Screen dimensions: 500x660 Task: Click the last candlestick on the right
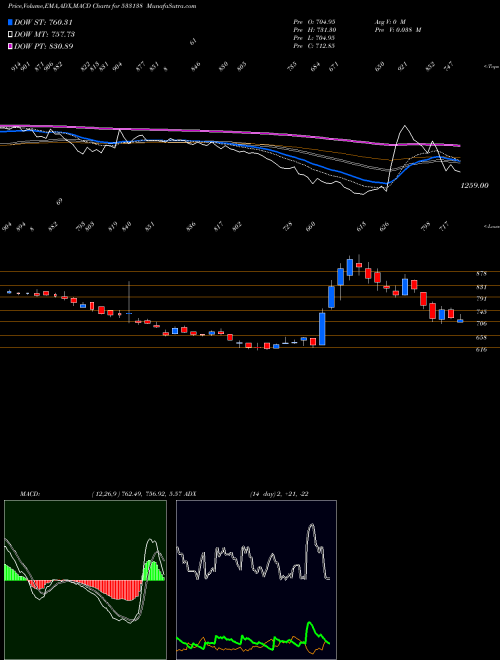pos(460,319)
